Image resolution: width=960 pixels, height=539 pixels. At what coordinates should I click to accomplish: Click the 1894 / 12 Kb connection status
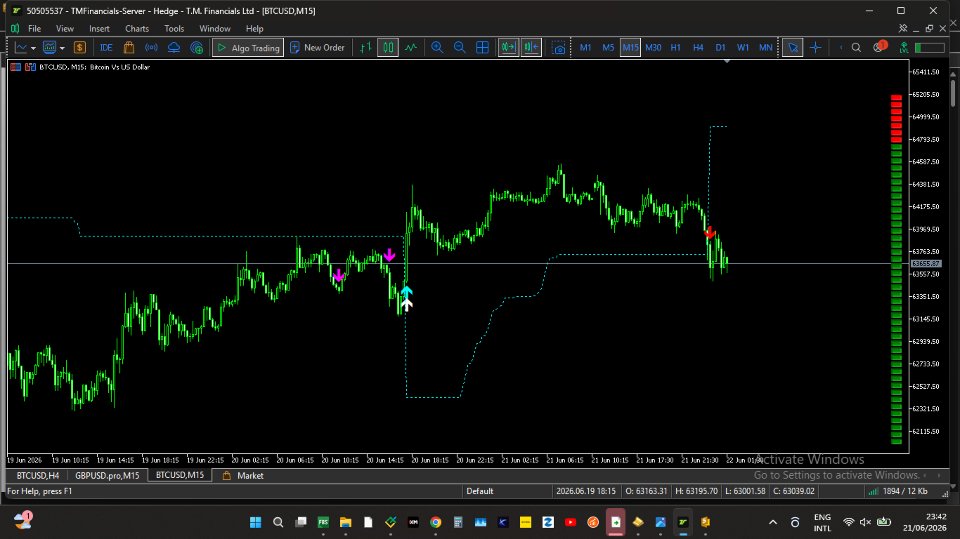pos(898,491)
